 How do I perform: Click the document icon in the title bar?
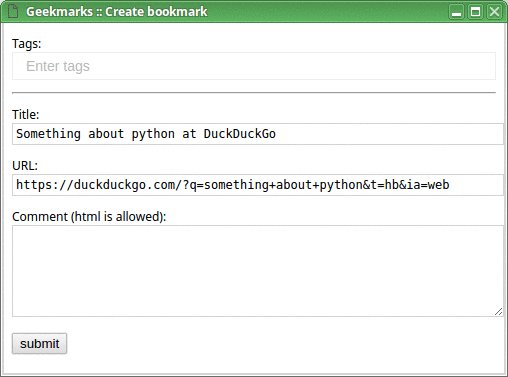[13, 11]
